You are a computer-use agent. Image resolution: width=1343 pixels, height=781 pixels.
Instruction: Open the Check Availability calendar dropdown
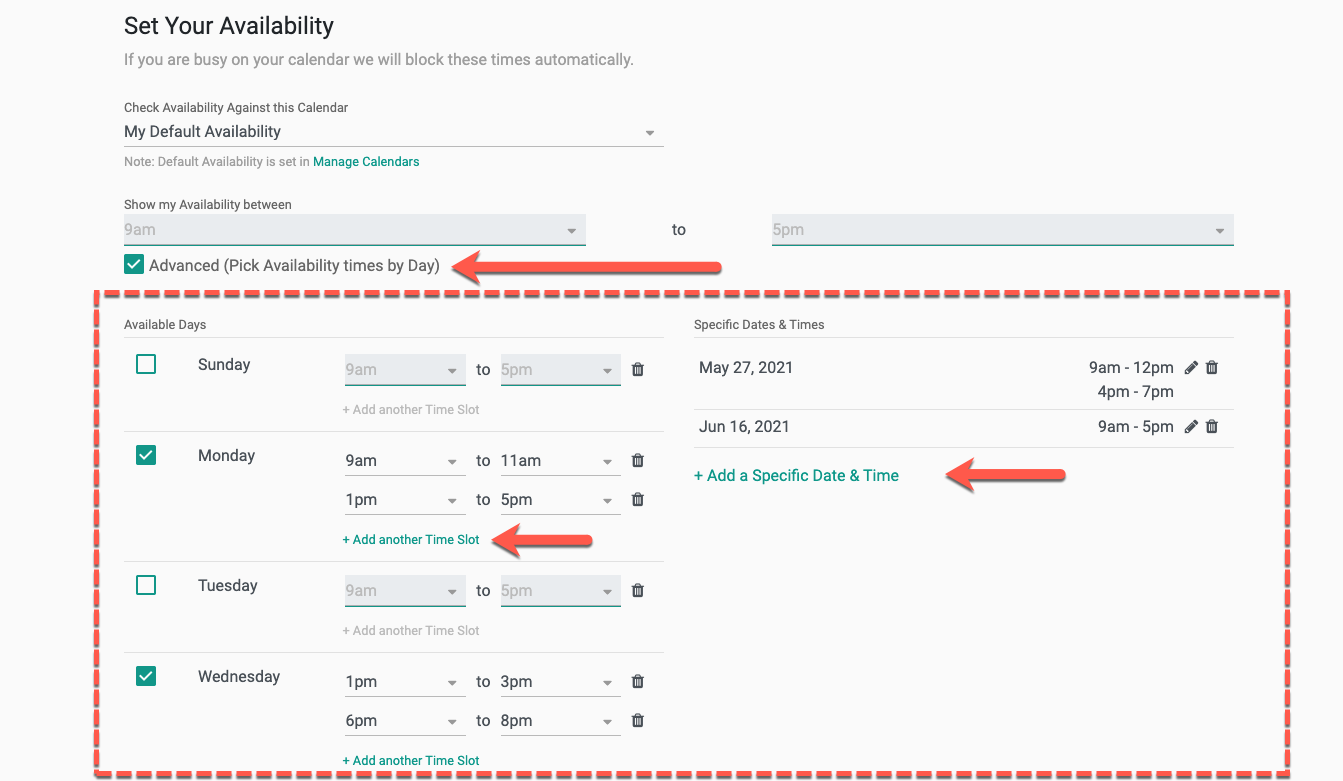(649, 131)
